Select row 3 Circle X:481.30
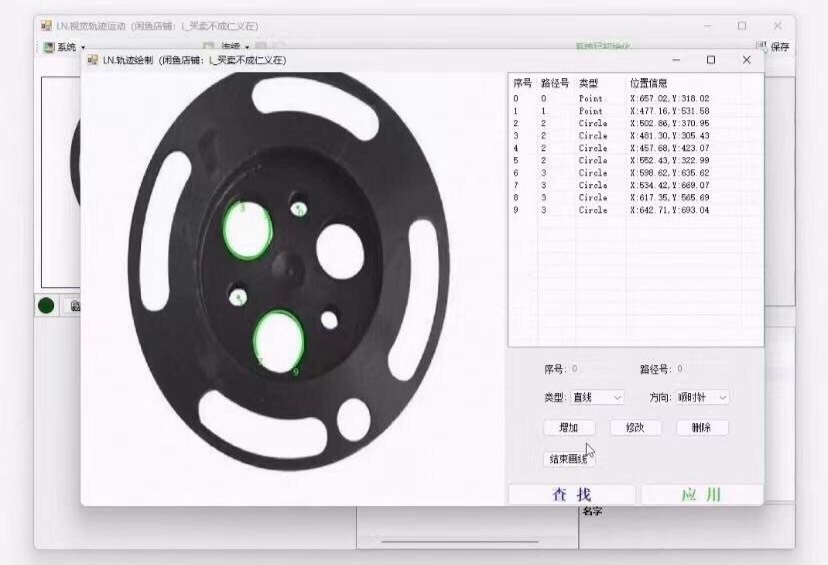 point(636,136)
